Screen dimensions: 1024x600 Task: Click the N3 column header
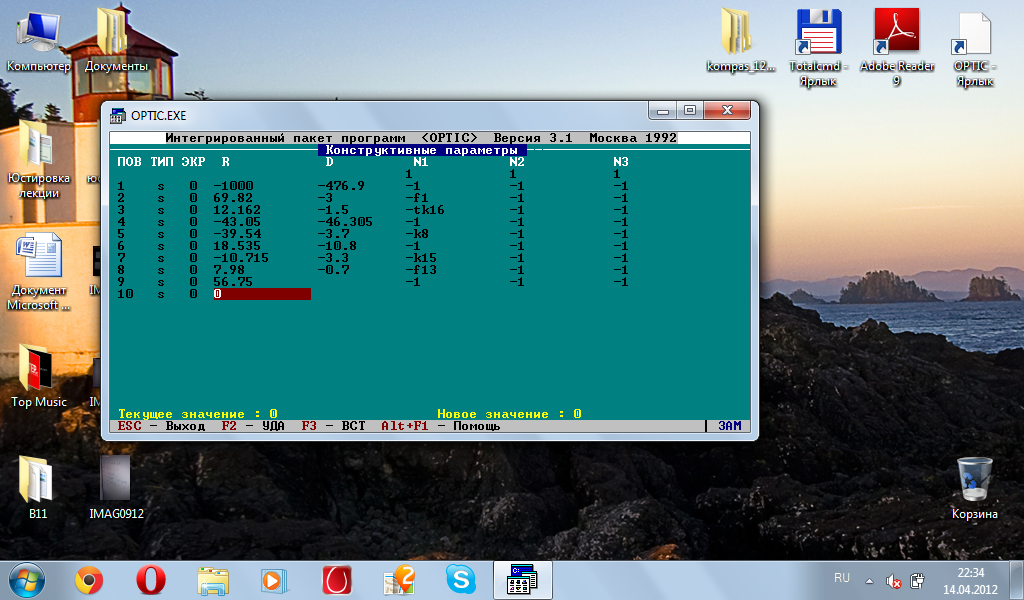pyautogui.click(x=621, y=162)
